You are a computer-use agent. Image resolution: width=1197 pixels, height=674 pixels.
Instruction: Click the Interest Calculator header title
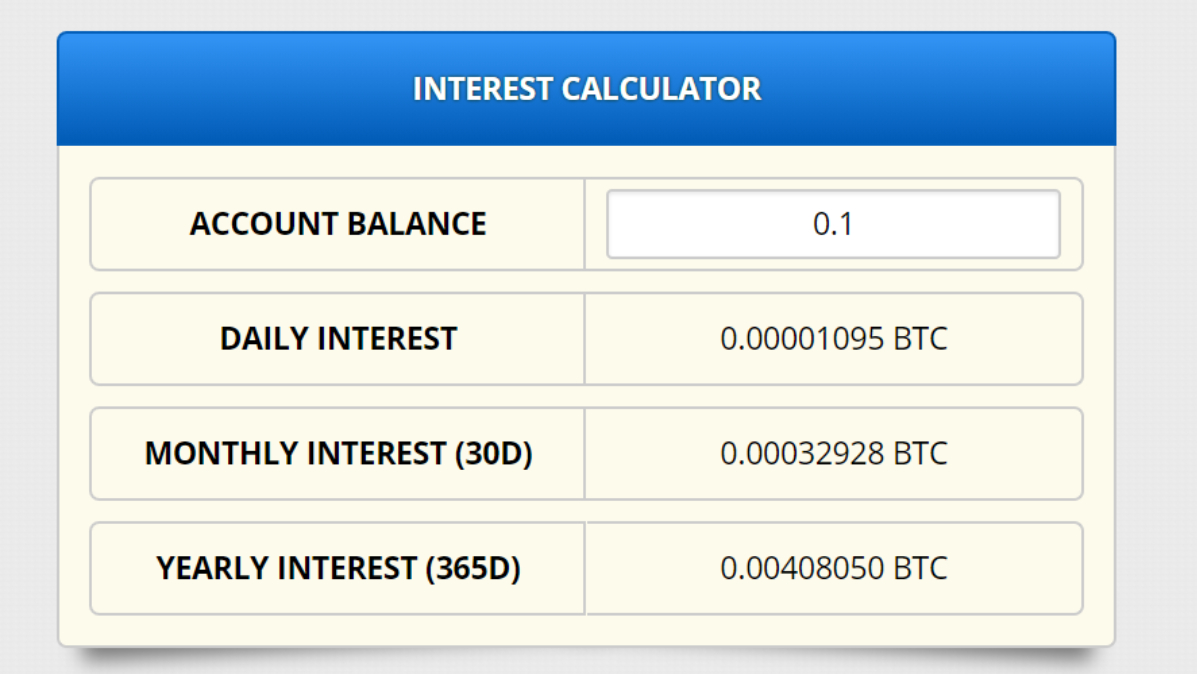[586, 89]
